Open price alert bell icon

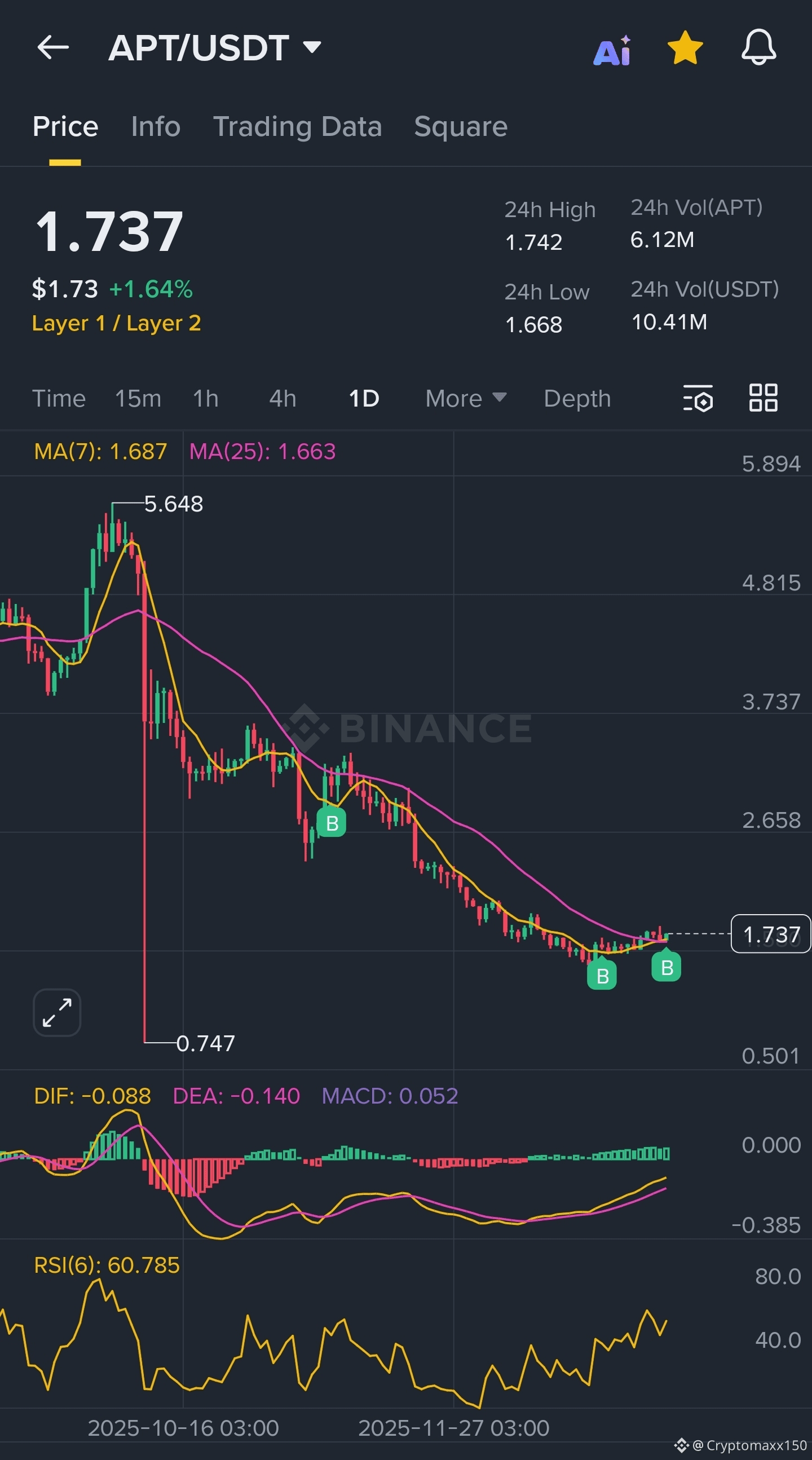759,47
